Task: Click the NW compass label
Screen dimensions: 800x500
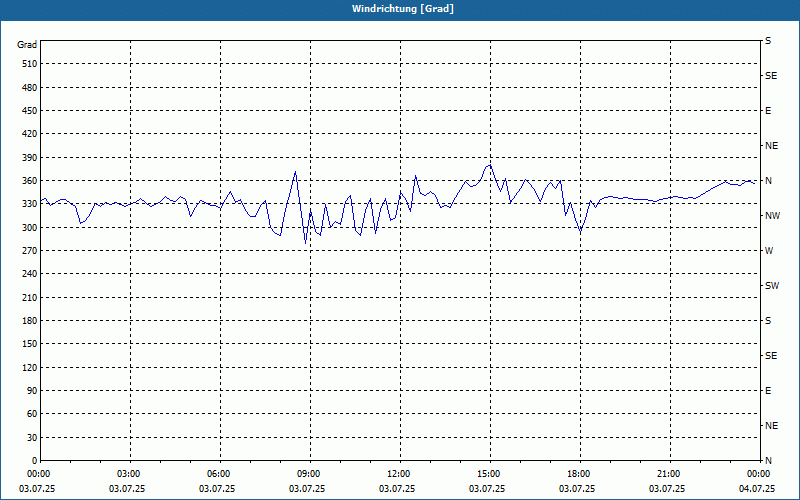Action: (x=772, y=216)
